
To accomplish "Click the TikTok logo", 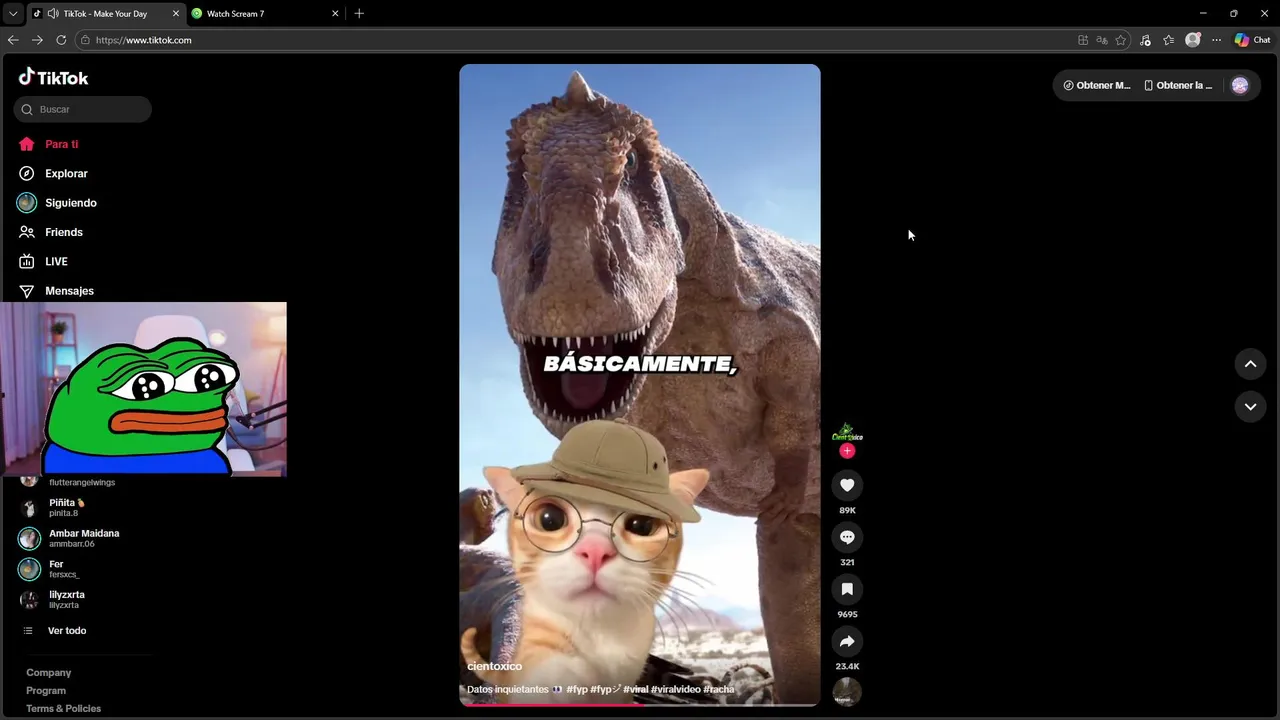I will (53, 77).
